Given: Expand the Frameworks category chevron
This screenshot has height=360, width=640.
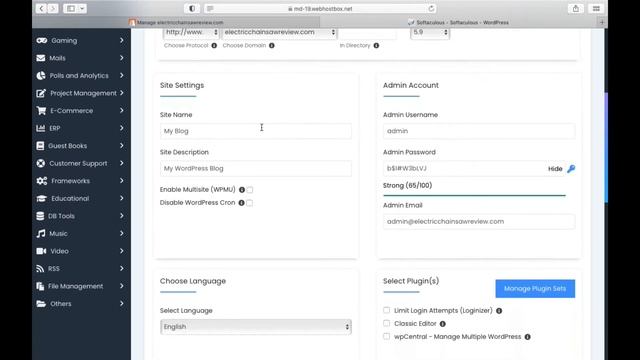Looking at the screenshot, I should (122, 181).
